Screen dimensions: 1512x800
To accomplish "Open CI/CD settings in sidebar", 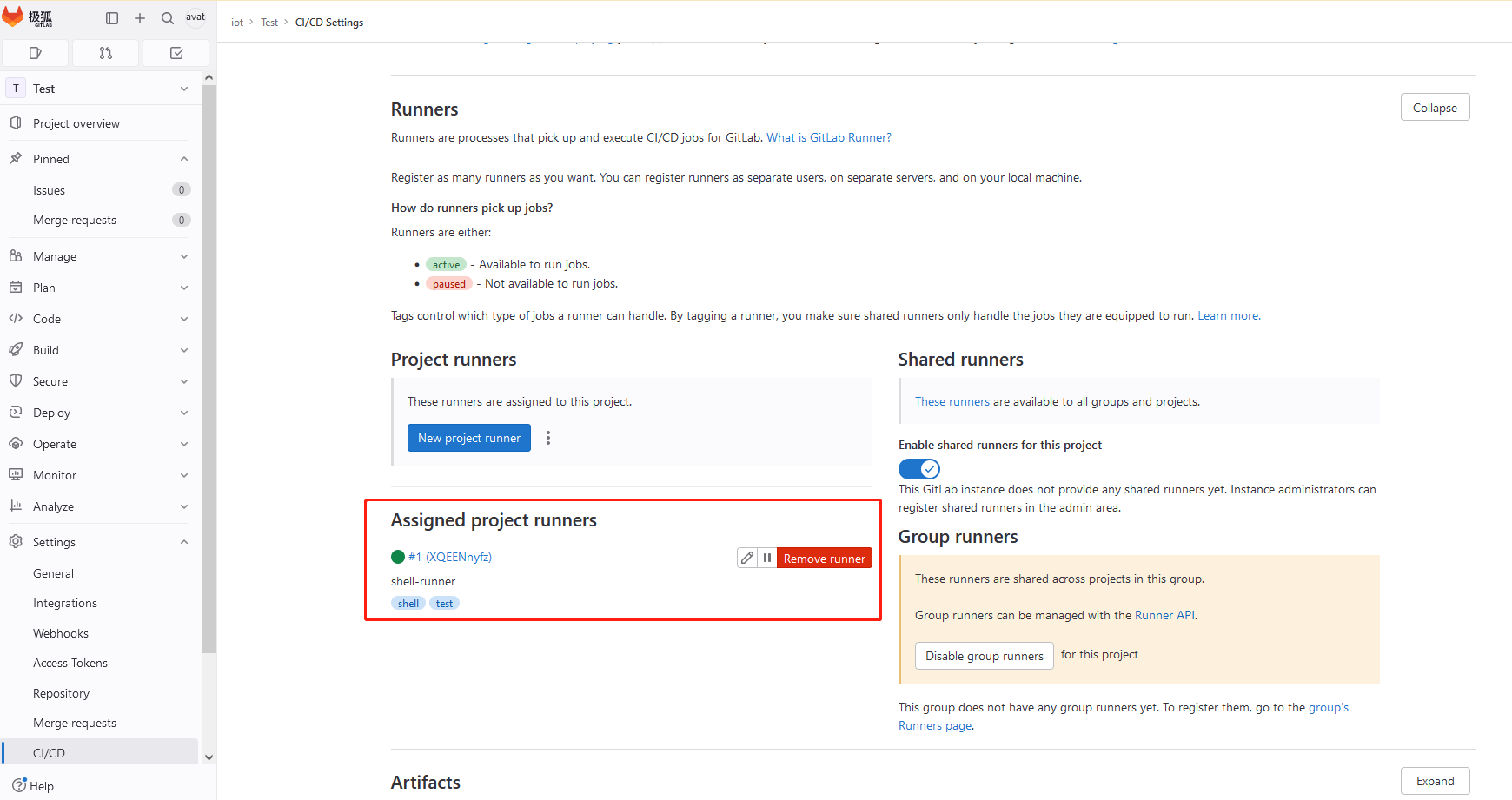I will (100, 753).
